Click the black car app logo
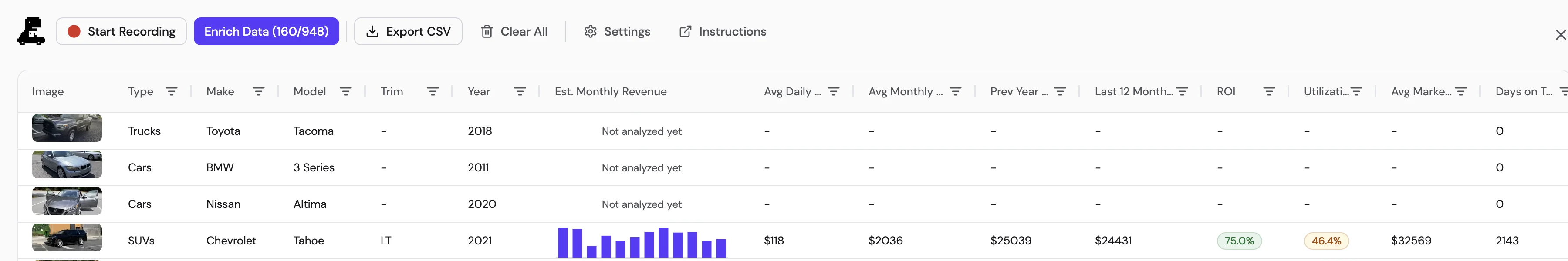This screenshot has width=1568, height=261. [31, 32]
